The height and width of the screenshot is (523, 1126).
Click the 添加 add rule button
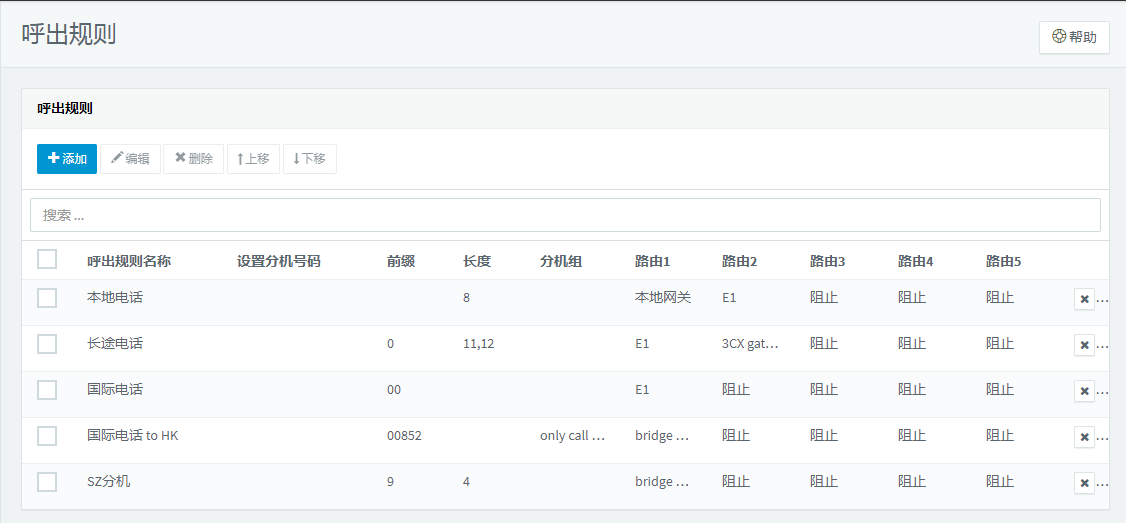click(67, 159)
